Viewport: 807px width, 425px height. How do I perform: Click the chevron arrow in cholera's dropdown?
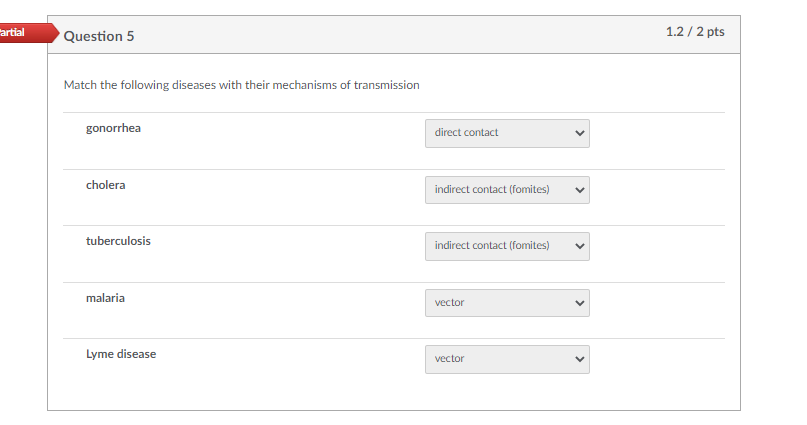578,189
